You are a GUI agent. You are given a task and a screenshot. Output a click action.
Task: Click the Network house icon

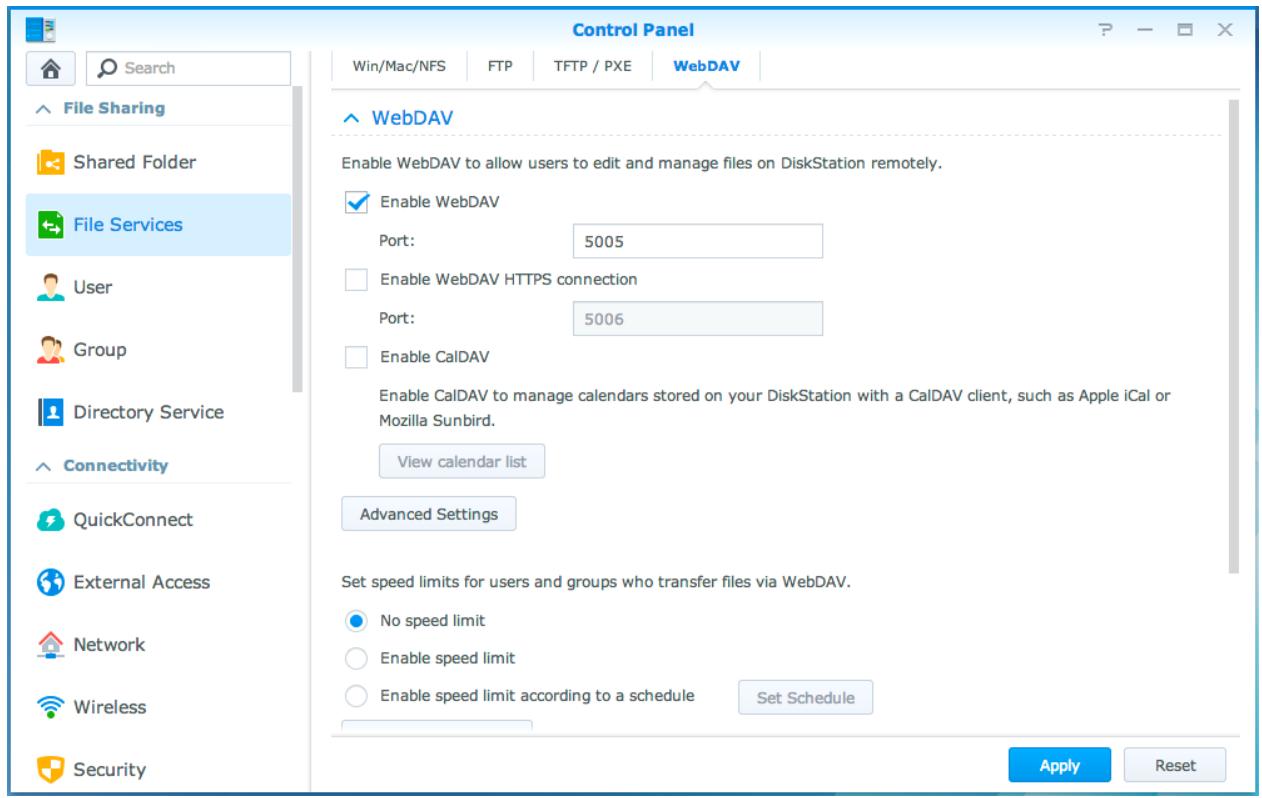click(x=50, y=645)
